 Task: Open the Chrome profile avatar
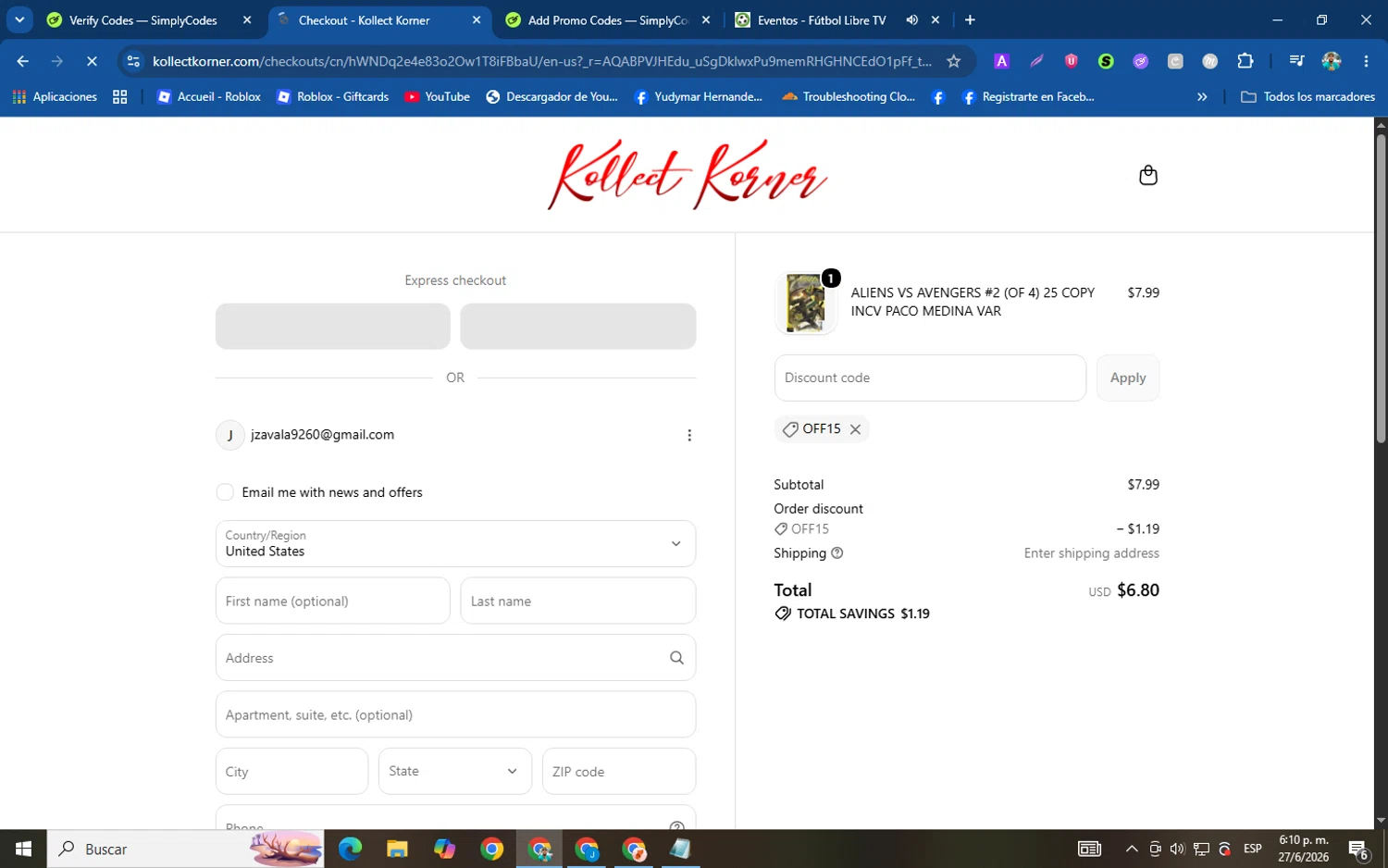pos(1331,61)
